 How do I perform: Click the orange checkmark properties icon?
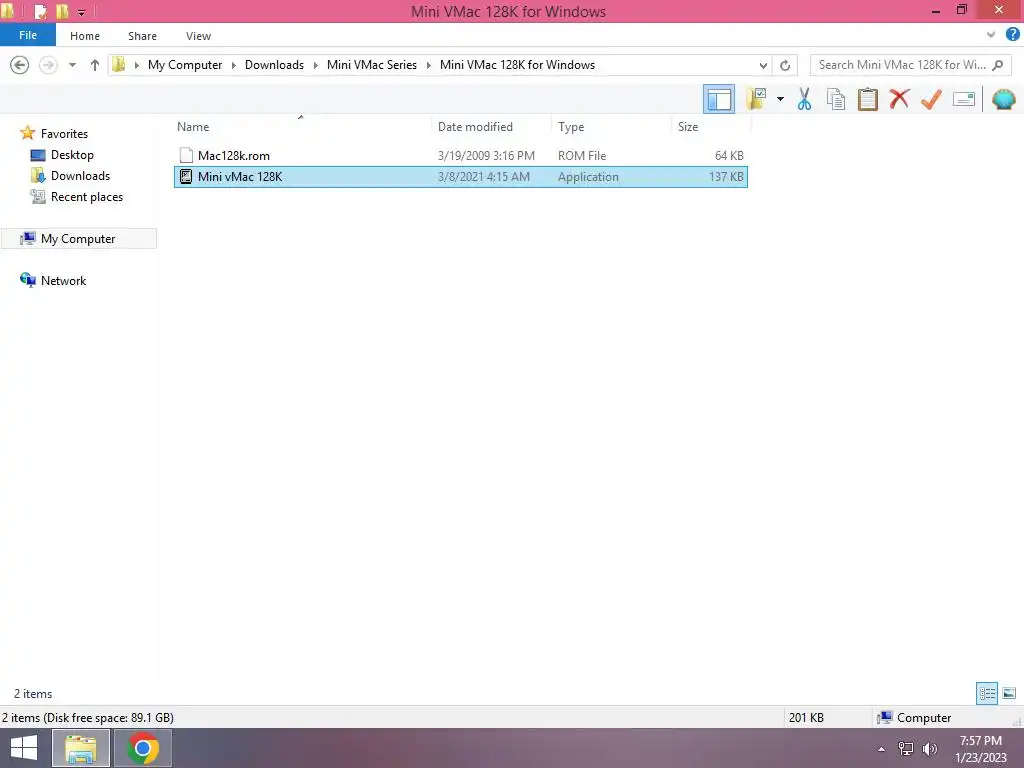[931, 99]
